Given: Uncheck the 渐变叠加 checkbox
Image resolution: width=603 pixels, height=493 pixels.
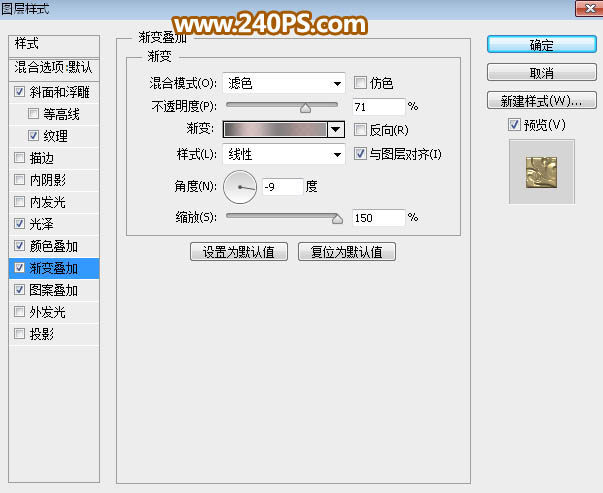Looking at the screenshot, I should pos(19,268).
